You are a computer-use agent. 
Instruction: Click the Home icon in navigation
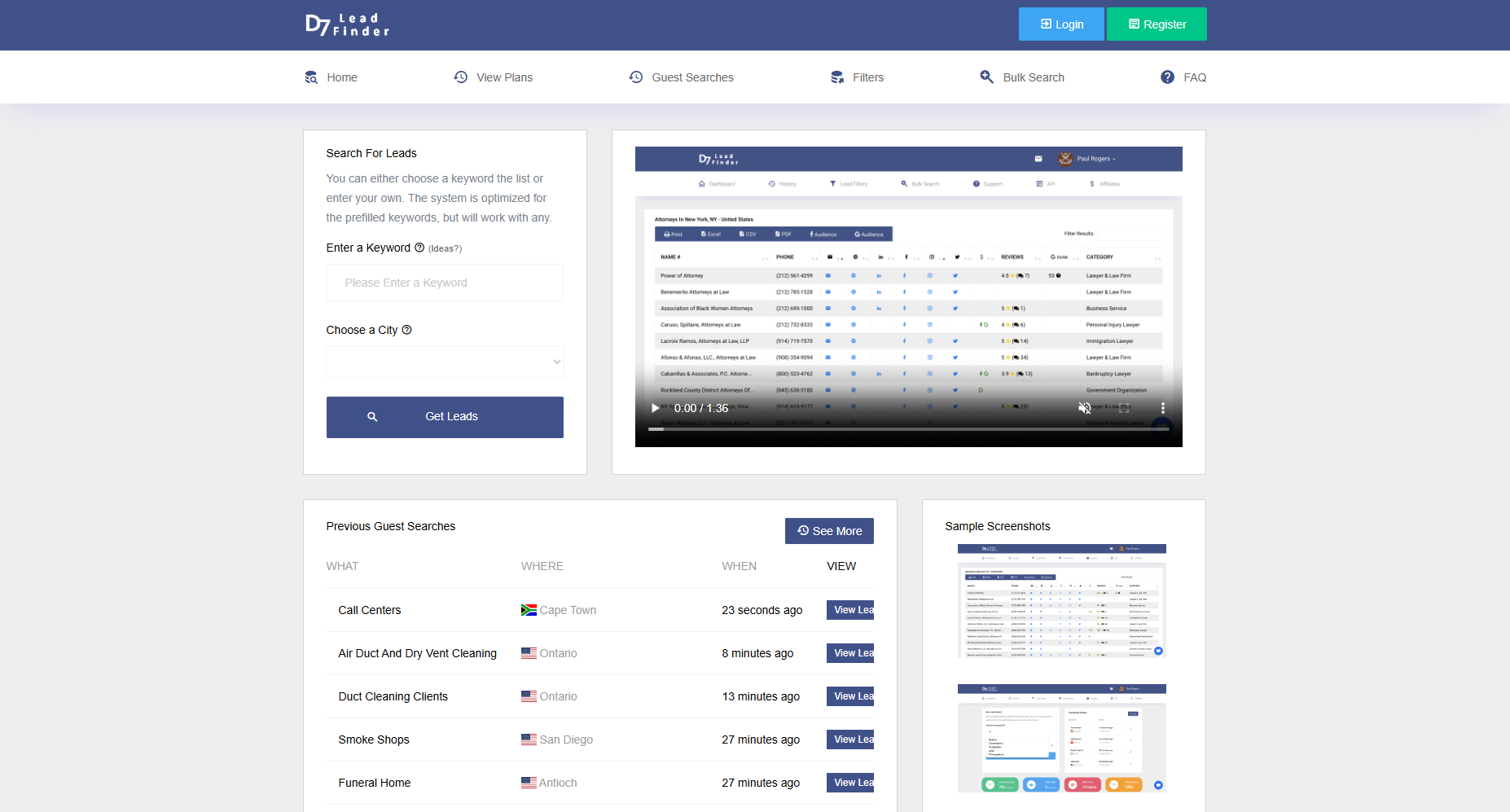[x=311, y=77]
